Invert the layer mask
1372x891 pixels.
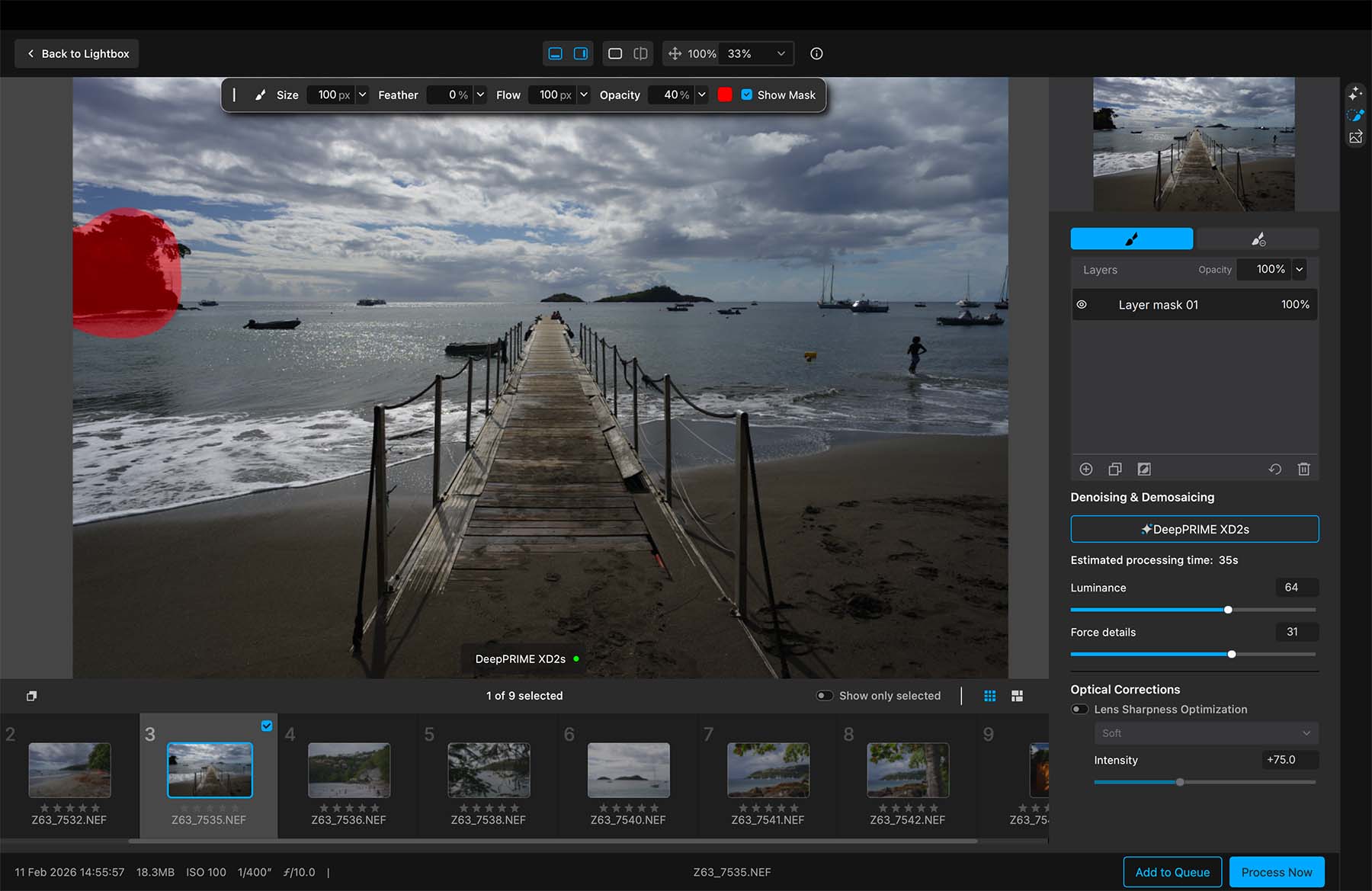tap(1144, 470)
